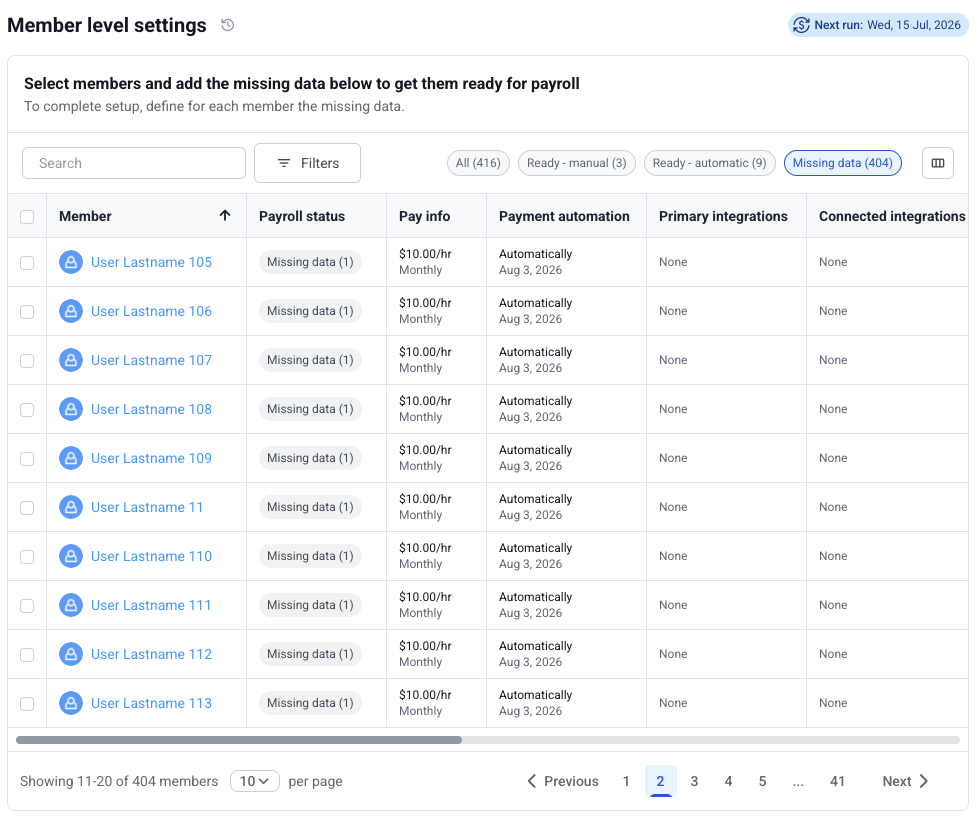The image size is (977, 818).
Task: Click the avatar icon of User Lastname 107
Action: coord(71,360)
